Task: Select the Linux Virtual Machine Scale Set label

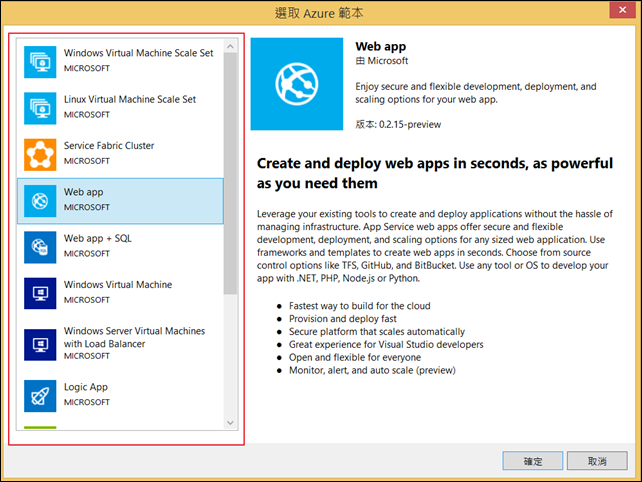Action: (130, 100)
